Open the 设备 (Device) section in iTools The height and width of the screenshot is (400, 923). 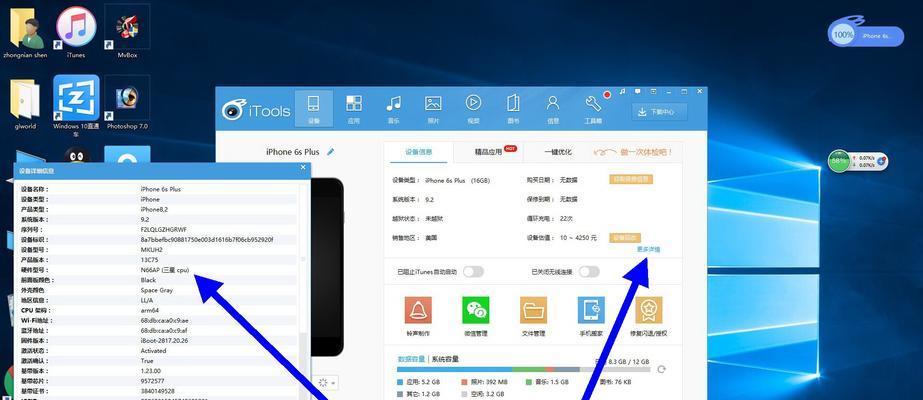click(x=314, y=109)
